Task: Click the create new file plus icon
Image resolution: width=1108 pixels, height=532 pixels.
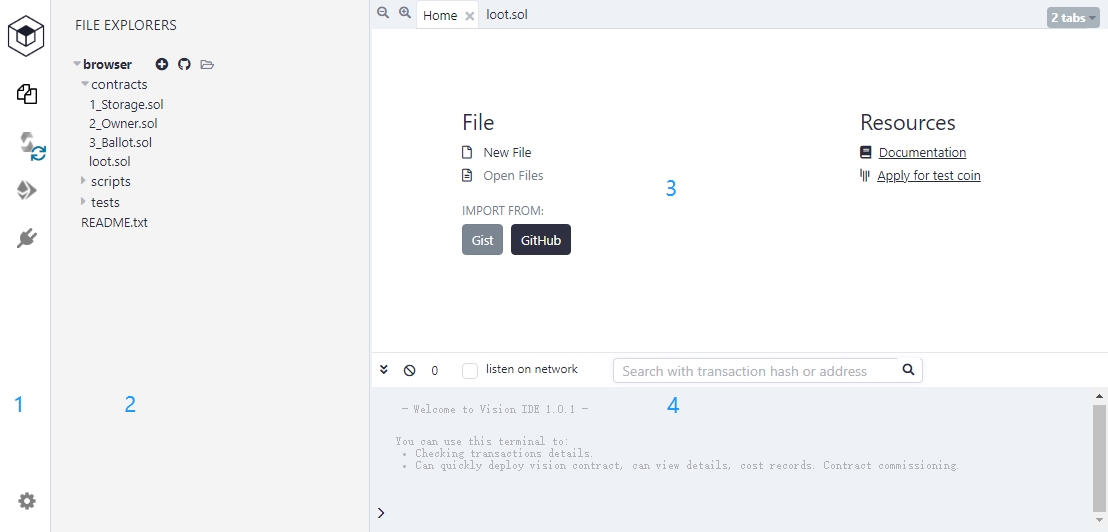Action: pos(162,65)
